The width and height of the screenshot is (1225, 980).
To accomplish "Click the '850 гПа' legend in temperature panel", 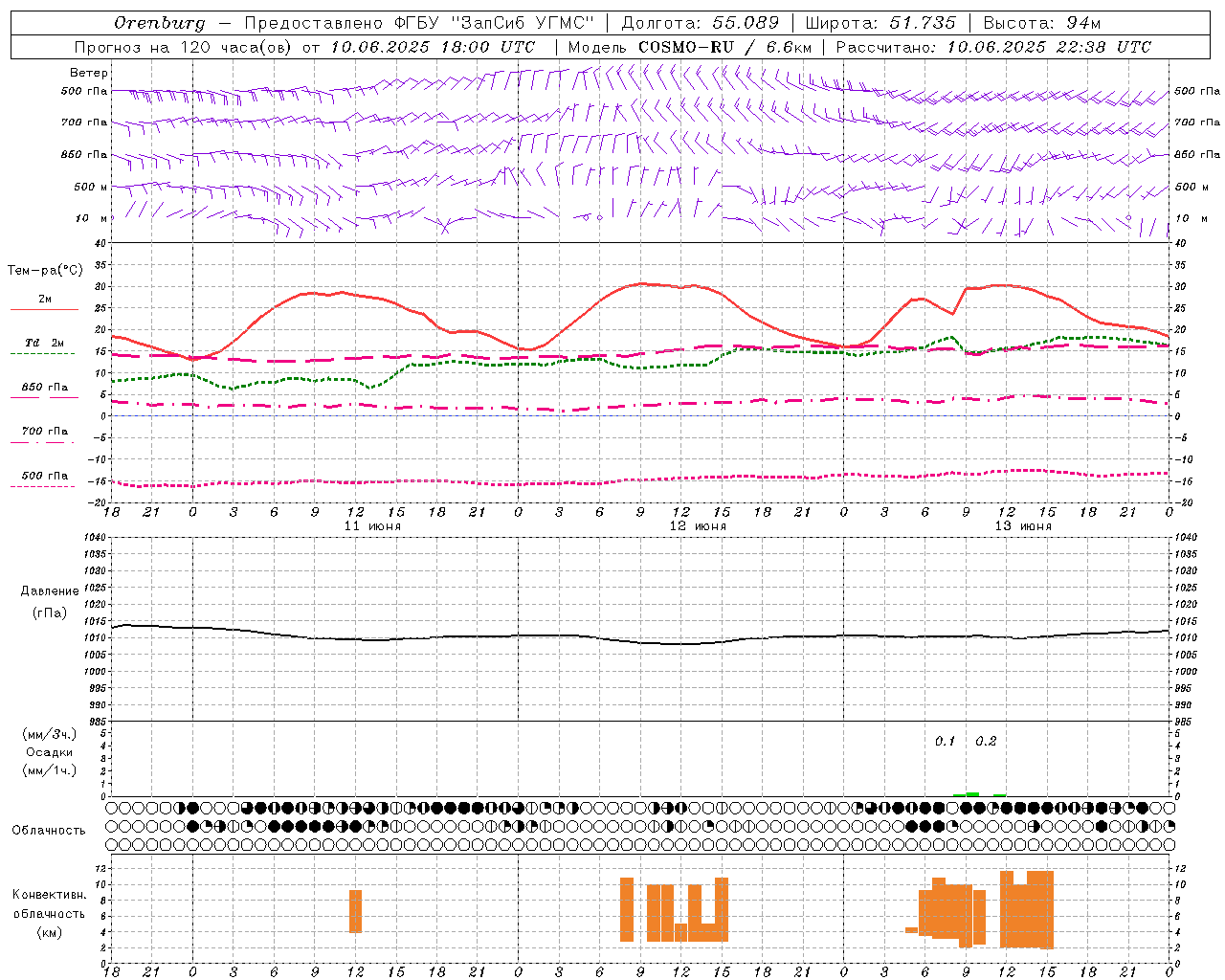I will coord(45,388).
